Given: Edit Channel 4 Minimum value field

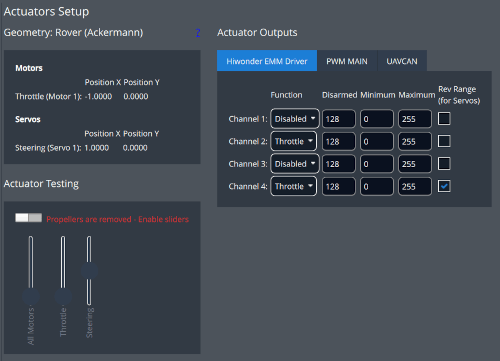Looking at the screenshot, I should pos(377,186).
